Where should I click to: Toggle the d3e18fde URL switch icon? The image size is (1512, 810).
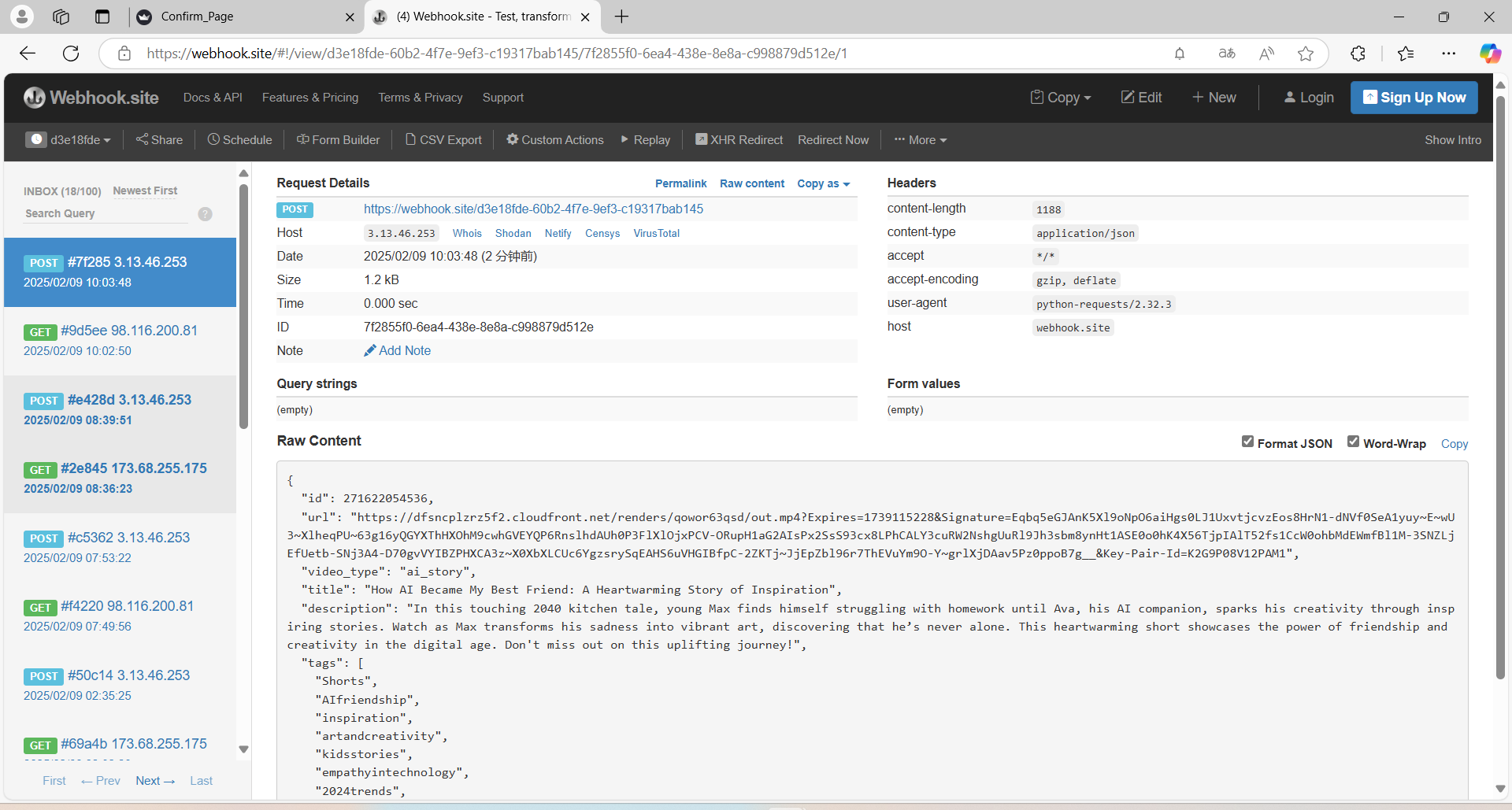coord(36,139)
